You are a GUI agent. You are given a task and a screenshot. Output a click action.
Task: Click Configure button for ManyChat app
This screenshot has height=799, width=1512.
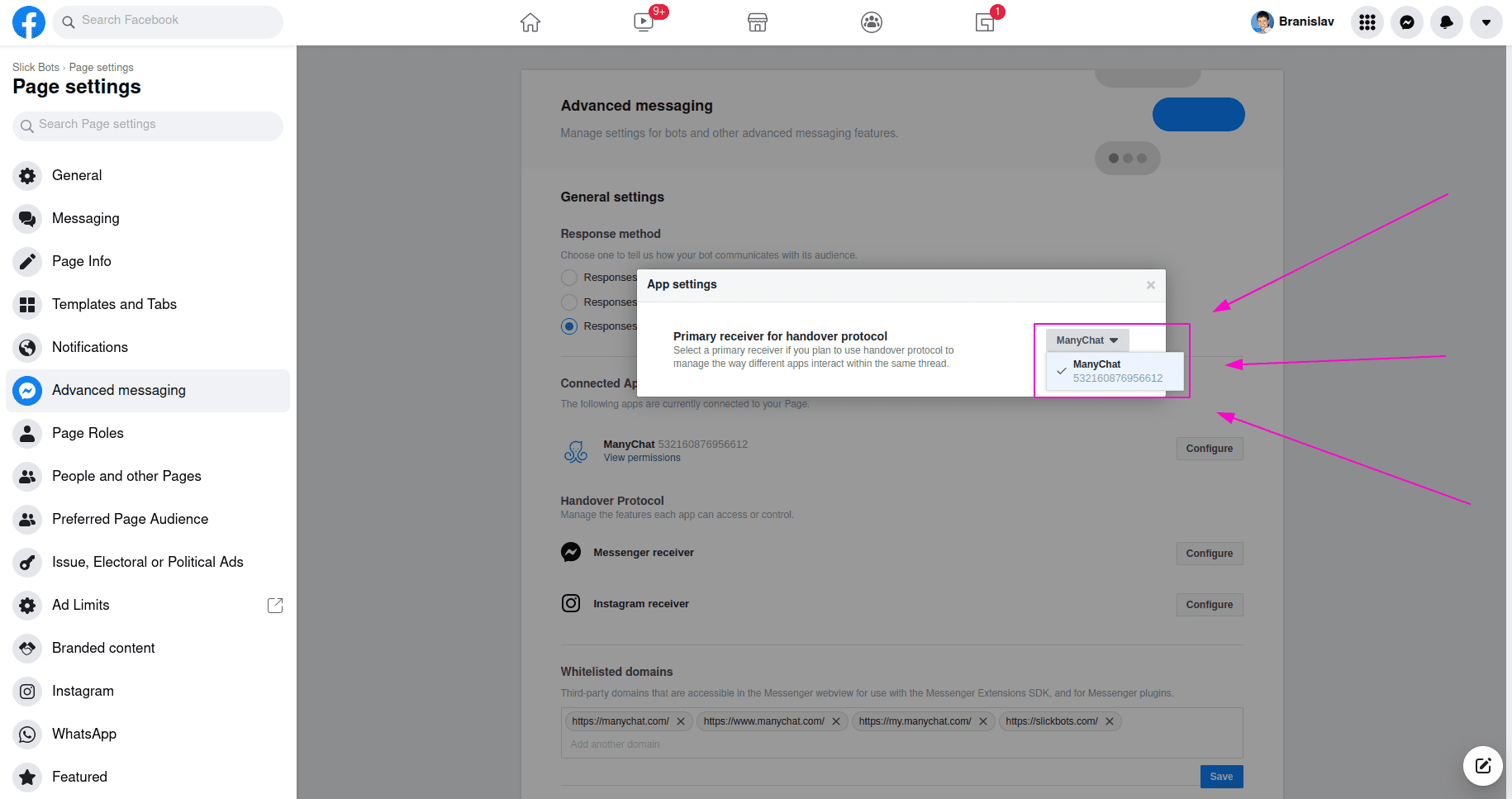[1210, 449]
